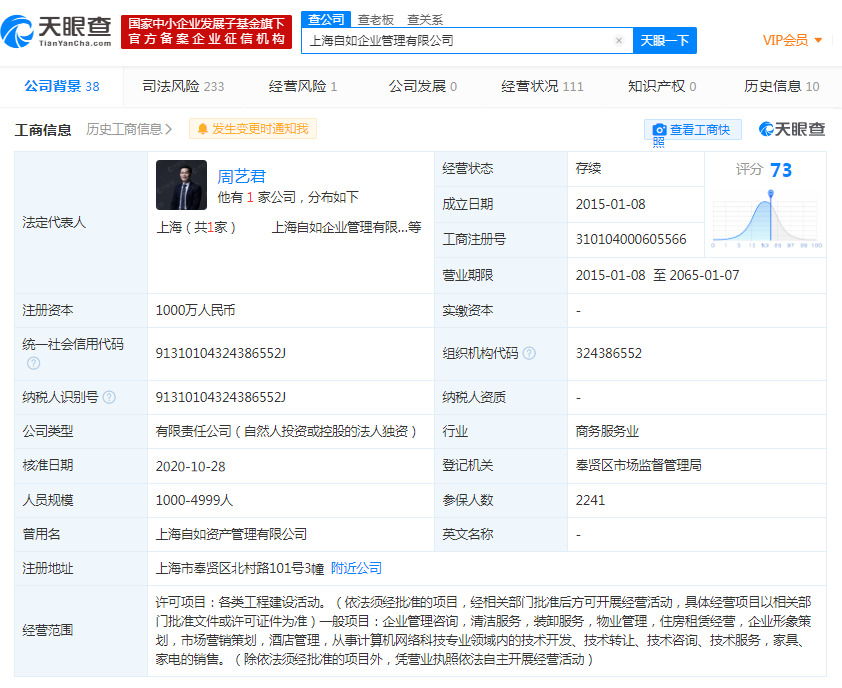Open the 公司发展 0 tab
The height and width of the screenshot is (688, 842).
coord(423,86)
